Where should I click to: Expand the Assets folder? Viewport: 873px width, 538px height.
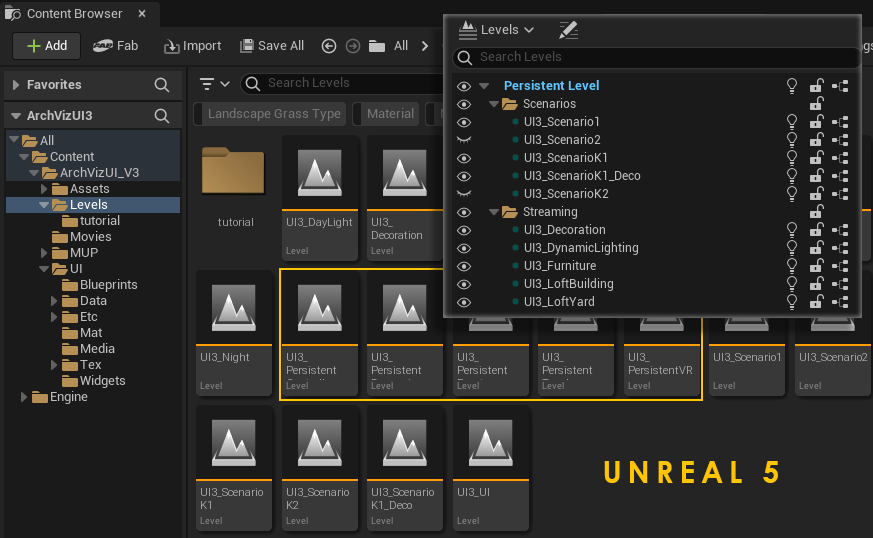[44, 189]
